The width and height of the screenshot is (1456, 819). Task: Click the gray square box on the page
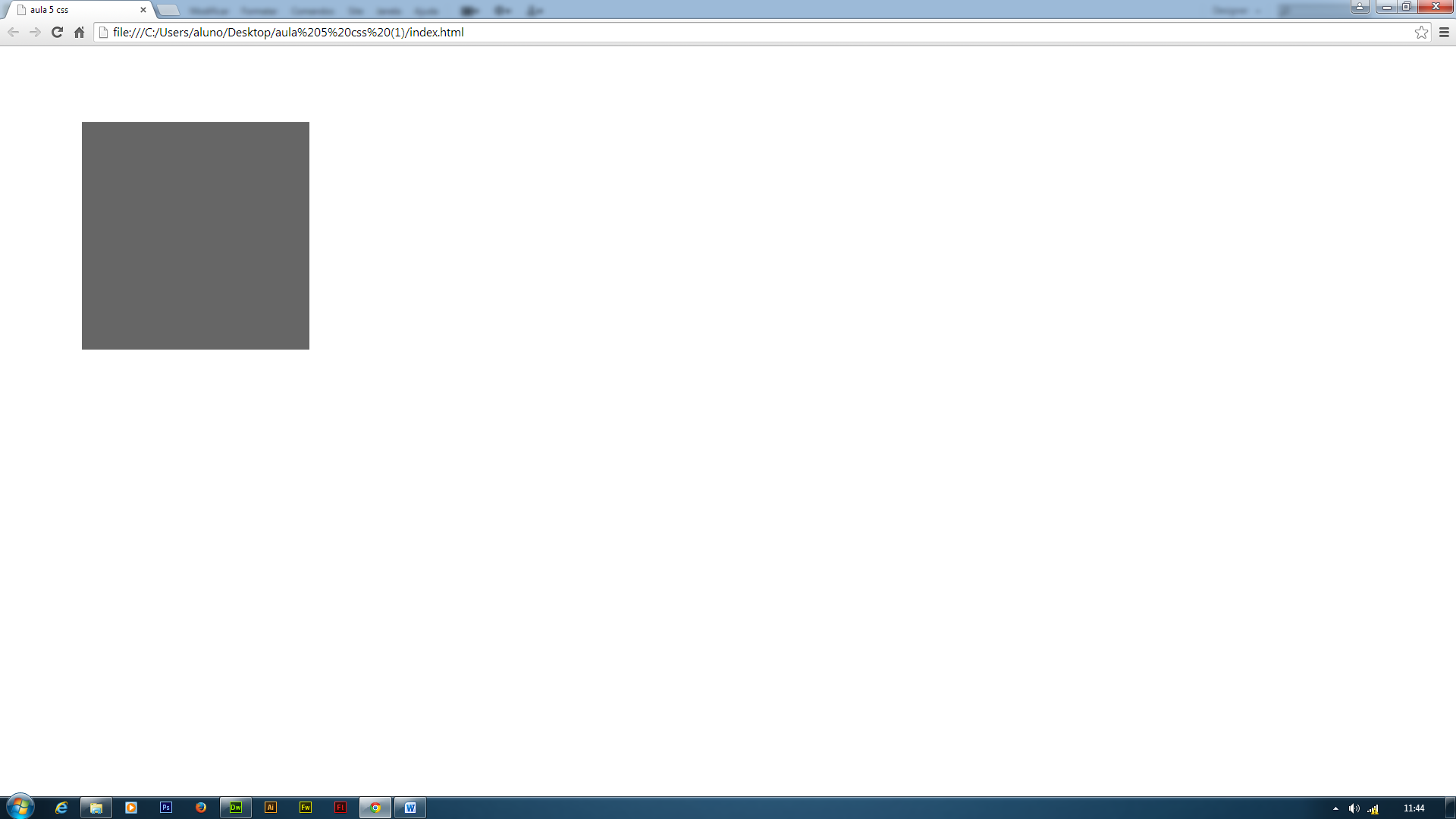pyautogui.click(x=196, y=236)
